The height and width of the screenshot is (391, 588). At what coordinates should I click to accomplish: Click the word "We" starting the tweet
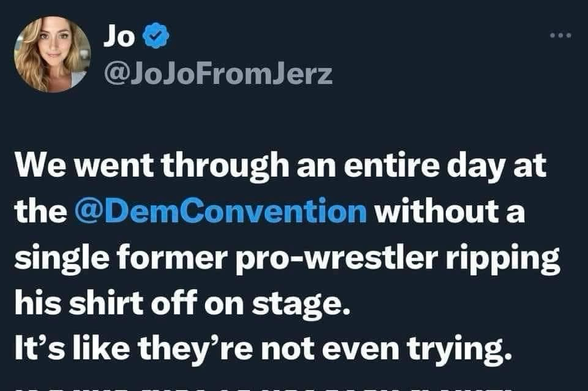(x=41, y=165)
